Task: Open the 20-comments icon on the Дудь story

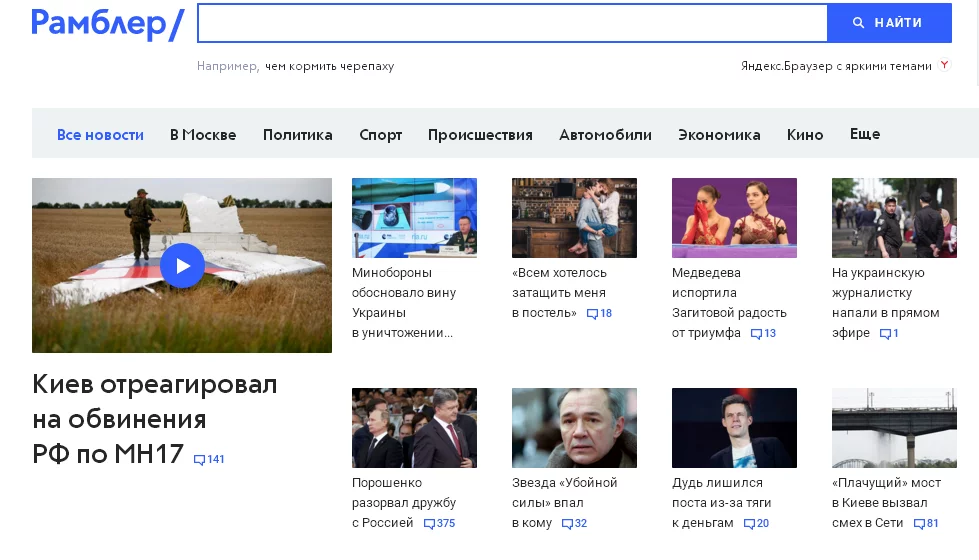Action: (749, 524)
